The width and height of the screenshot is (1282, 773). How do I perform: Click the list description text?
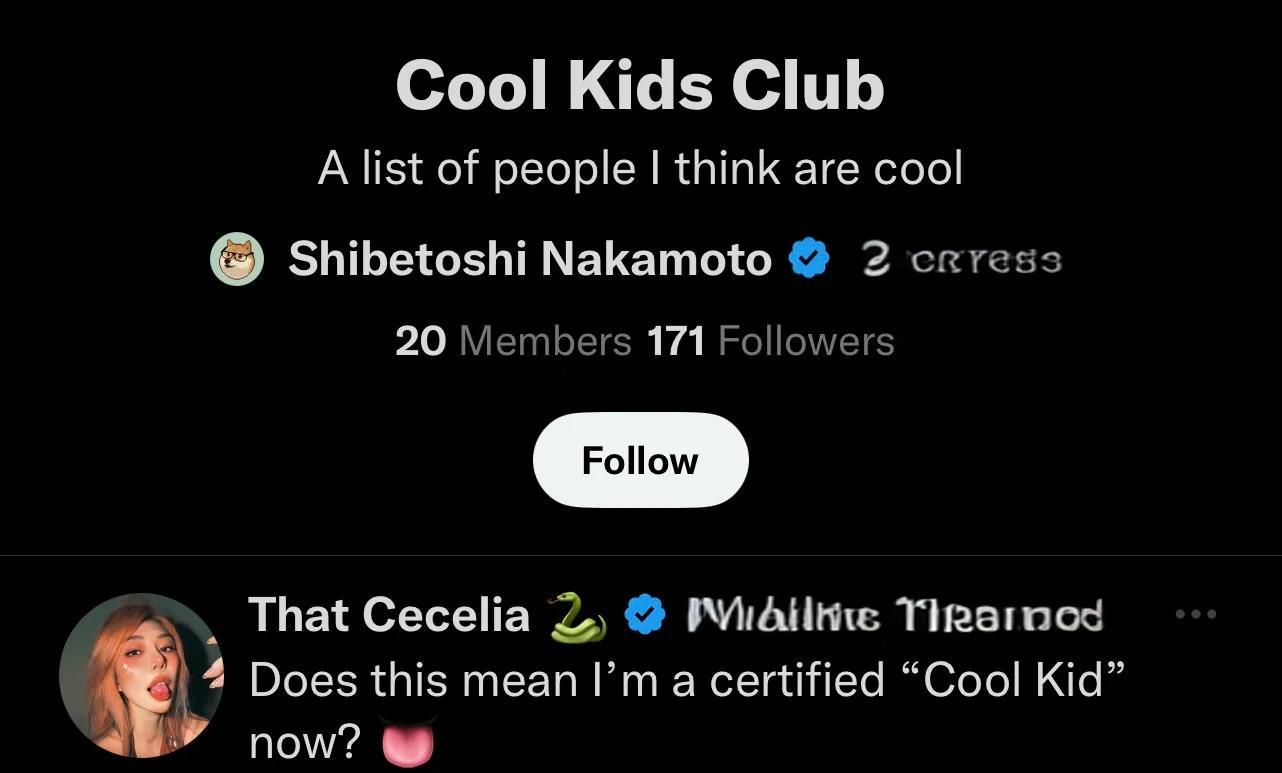(x=640, y=169)
